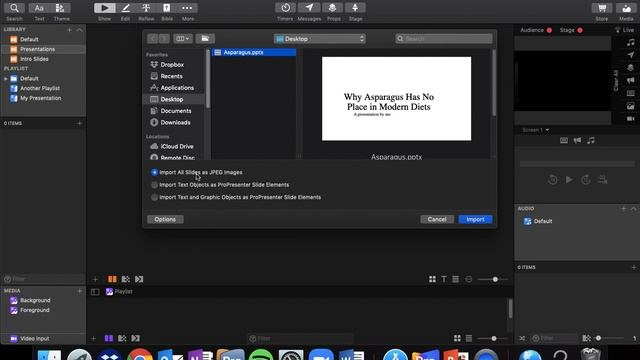Toggle the Live preview switch
This screenshot has height=360, width=640.
click(x=624, y=30)
